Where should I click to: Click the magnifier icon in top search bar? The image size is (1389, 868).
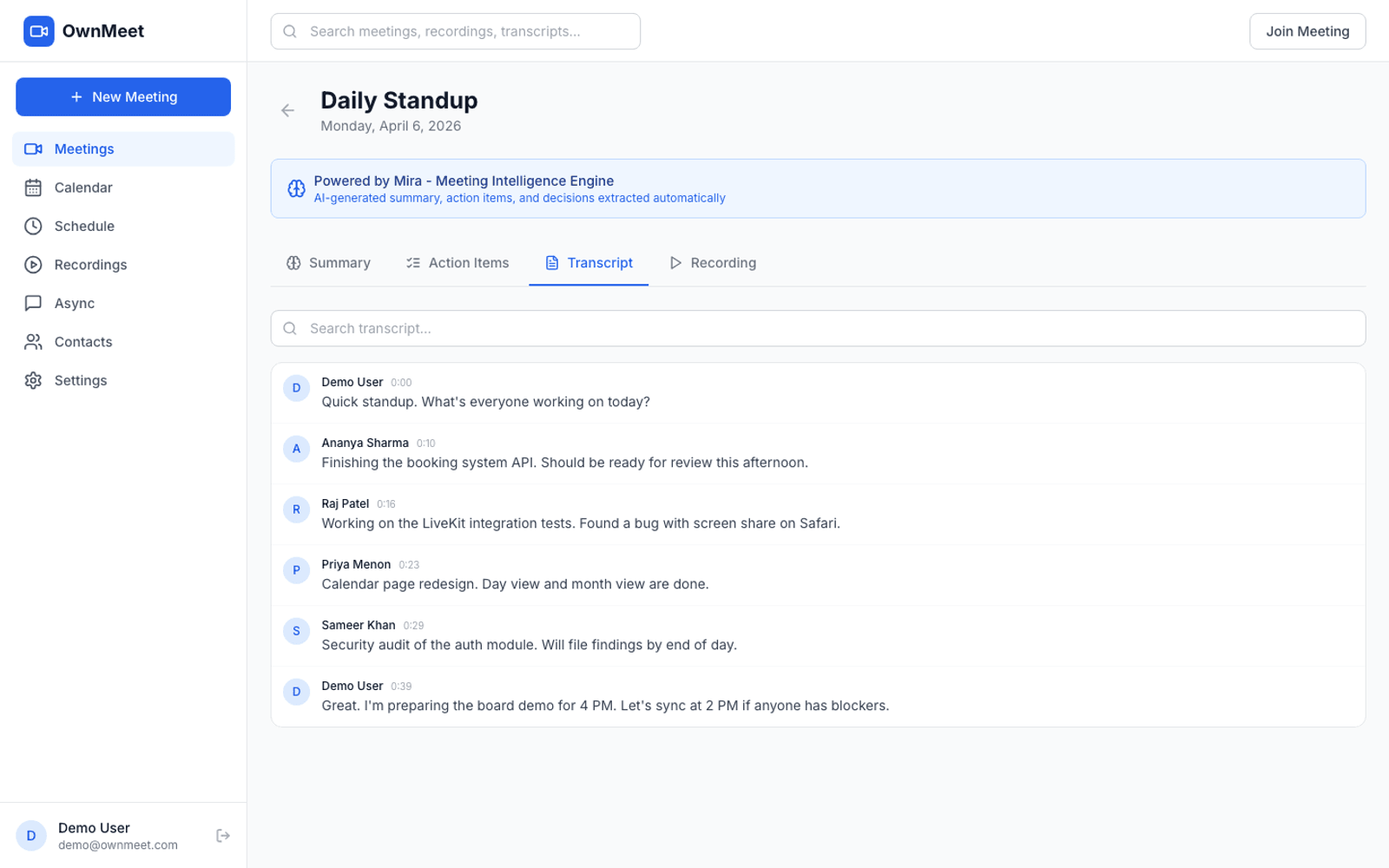(291, 31)
